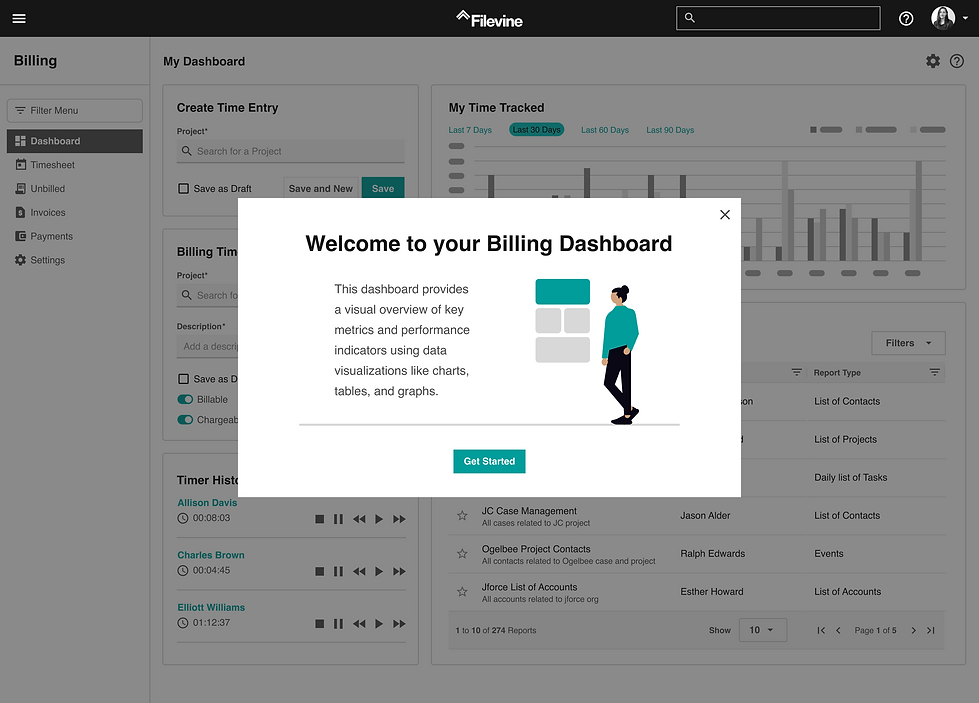The image size is (979, 703).
Task: Click dashboard help question mark icon
Action: (957, 61)
